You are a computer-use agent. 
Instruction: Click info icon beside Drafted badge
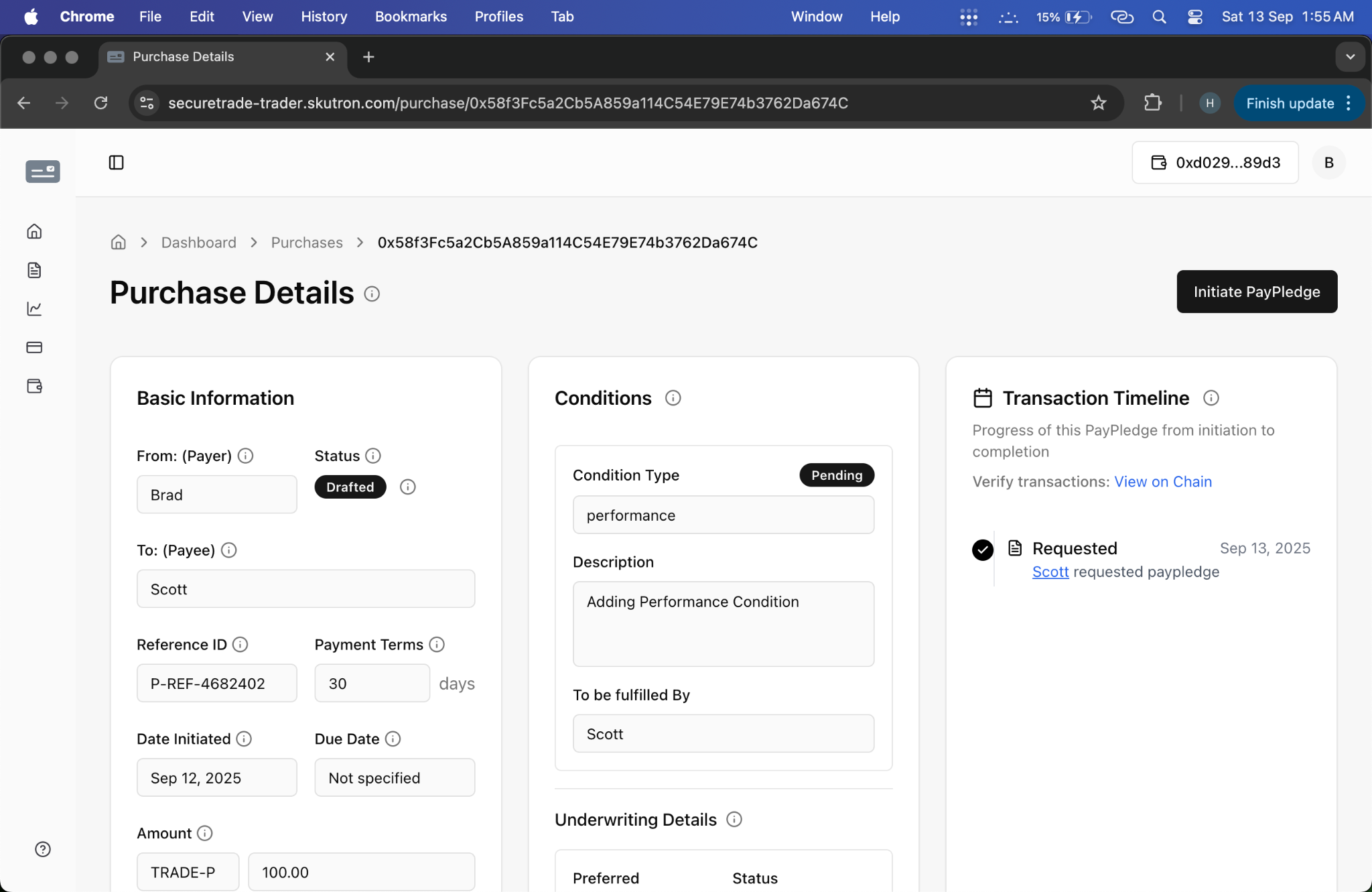[408, 487]
